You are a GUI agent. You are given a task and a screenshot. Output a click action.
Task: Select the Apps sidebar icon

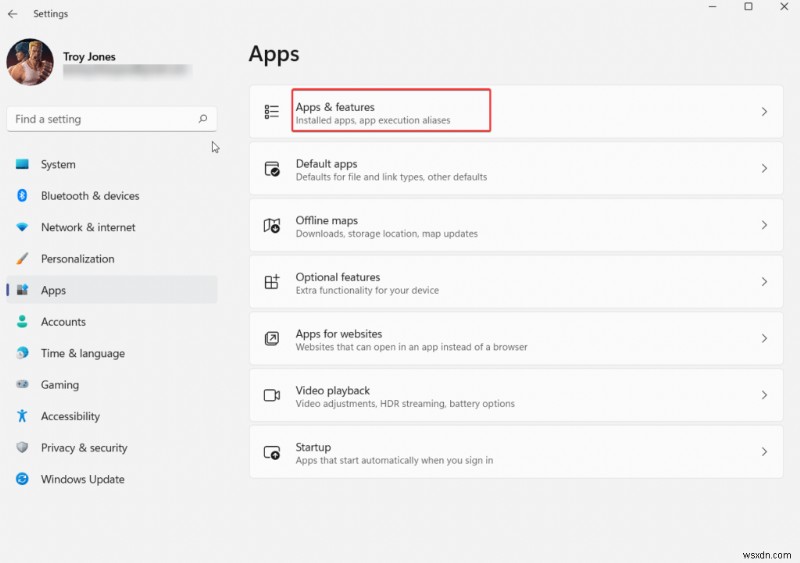(22, 290)
